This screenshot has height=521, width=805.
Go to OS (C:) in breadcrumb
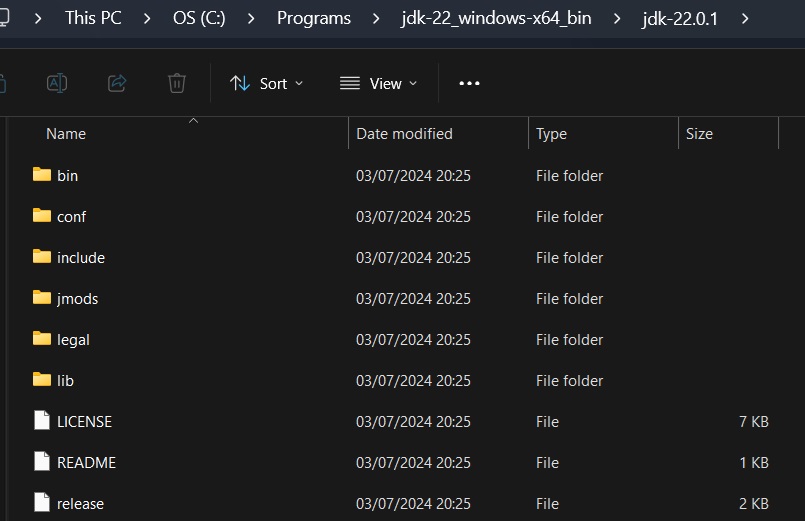click(x=199, y=18)
